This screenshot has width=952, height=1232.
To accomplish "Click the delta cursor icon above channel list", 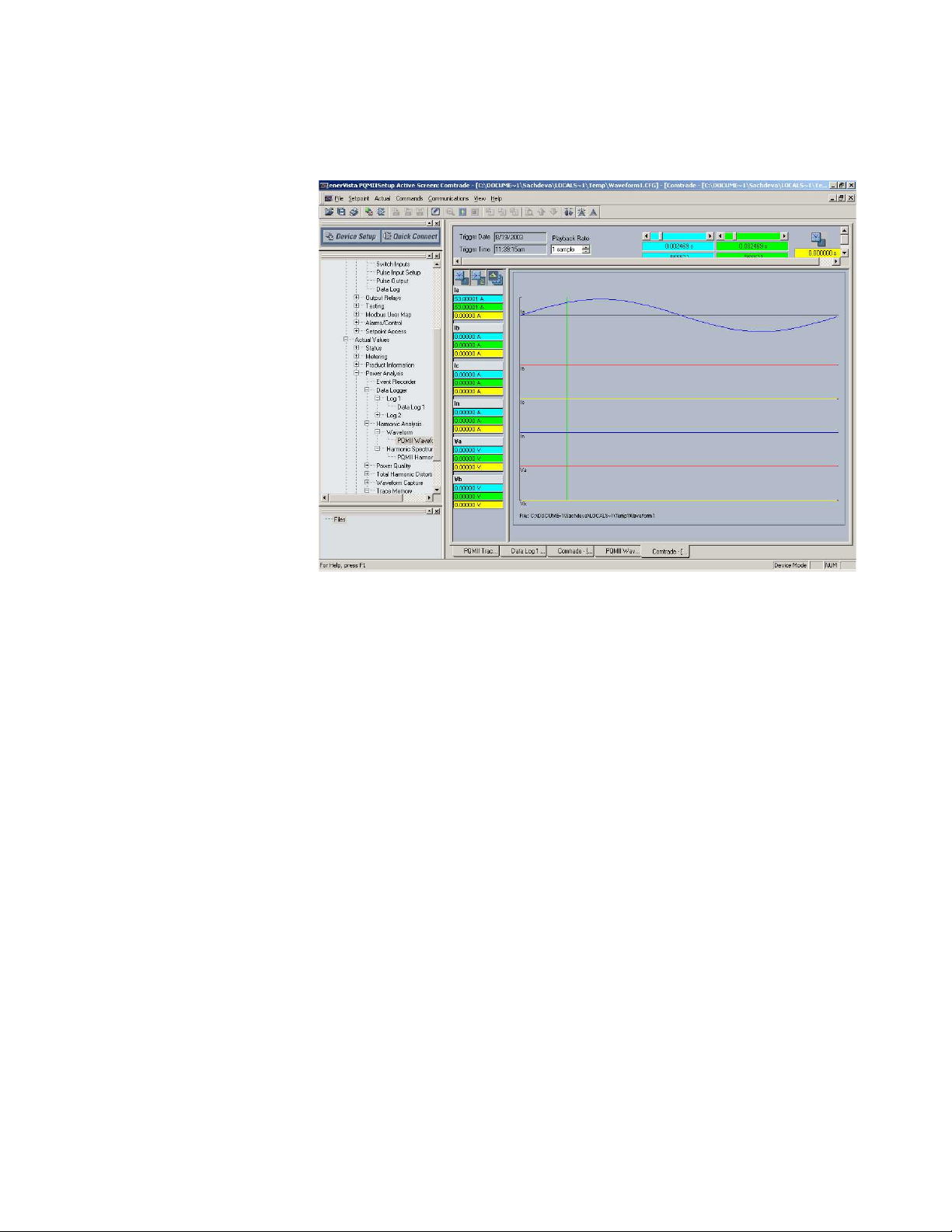I will (495, 277).
